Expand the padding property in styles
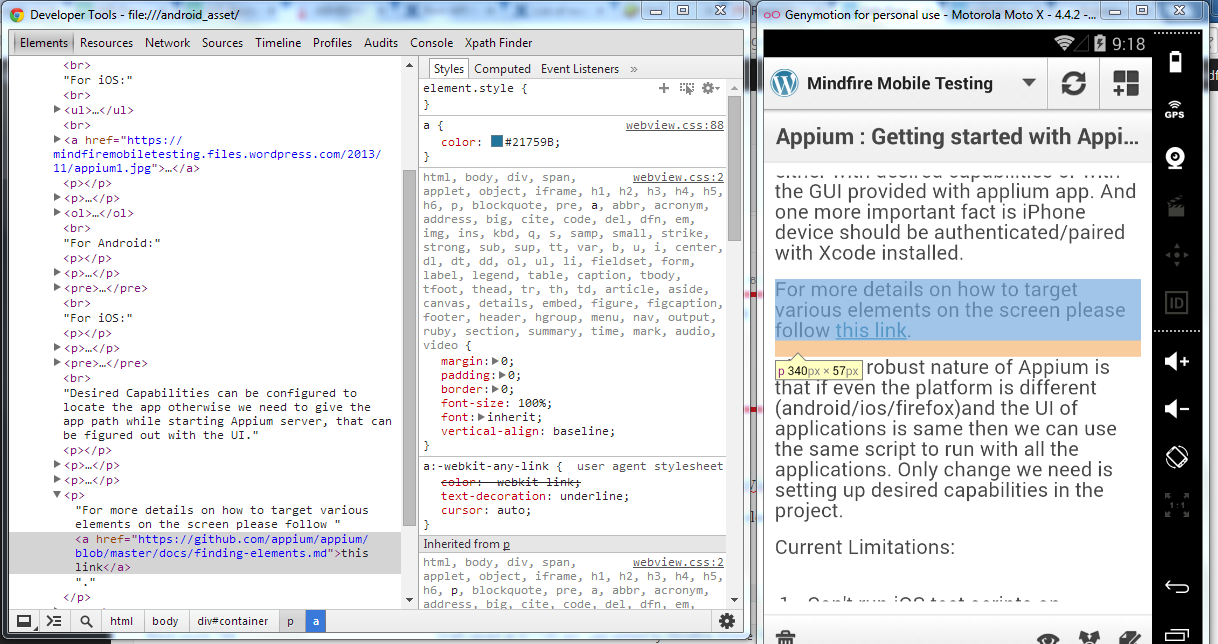Viewport: 1218px width, 644px height. [501, 375]
